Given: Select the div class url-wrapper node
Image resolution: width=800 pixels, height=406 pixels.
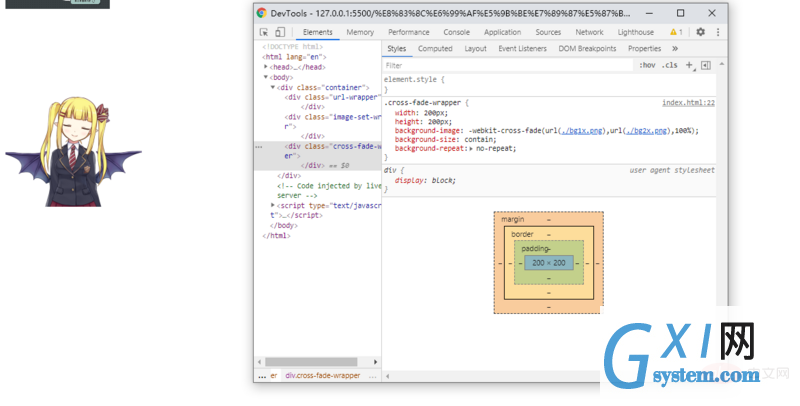Looking at the screenshot, I should 333,97.
